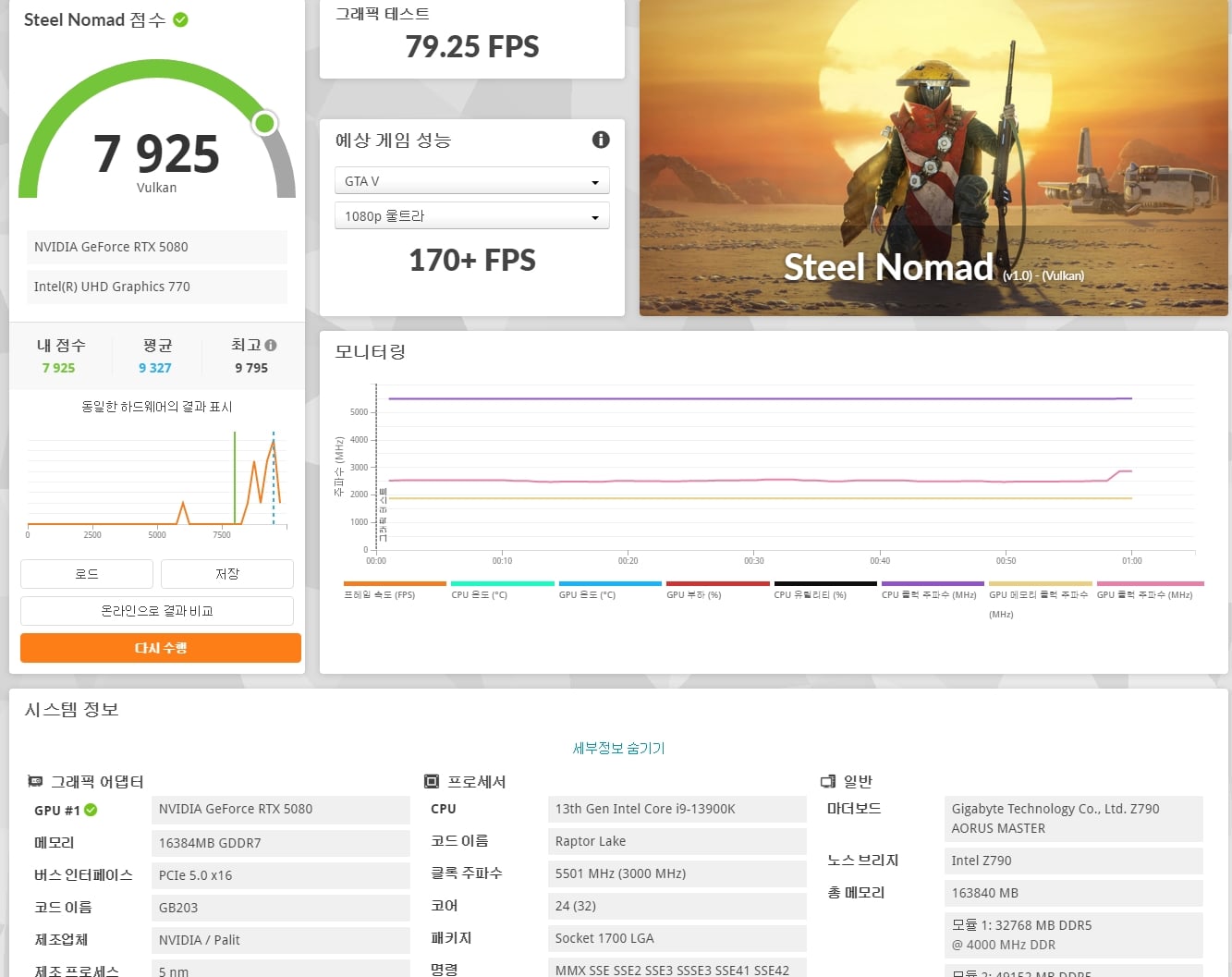The height and width of the screenshot is (977, 1232).
Task: Click the green score gauge knob
Action: click(x=265, y=123)
